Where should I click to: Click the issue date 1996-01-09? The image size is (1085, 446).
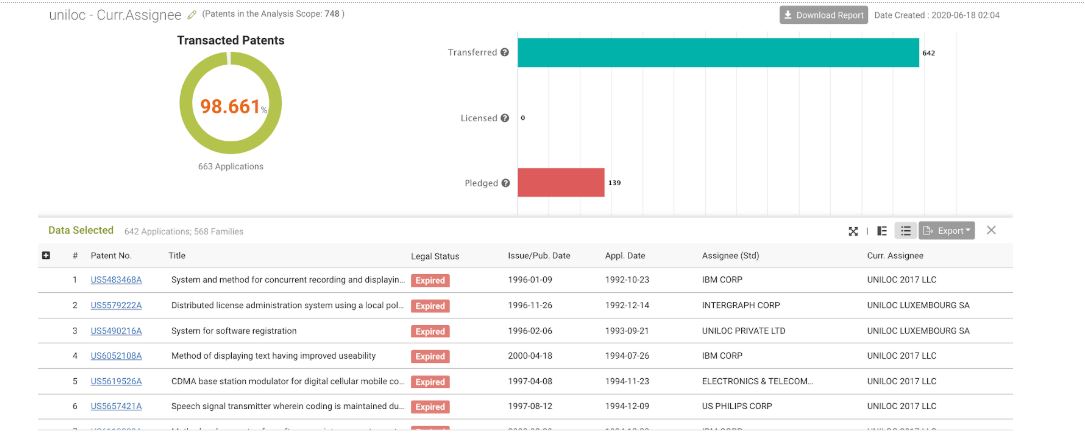530,280
